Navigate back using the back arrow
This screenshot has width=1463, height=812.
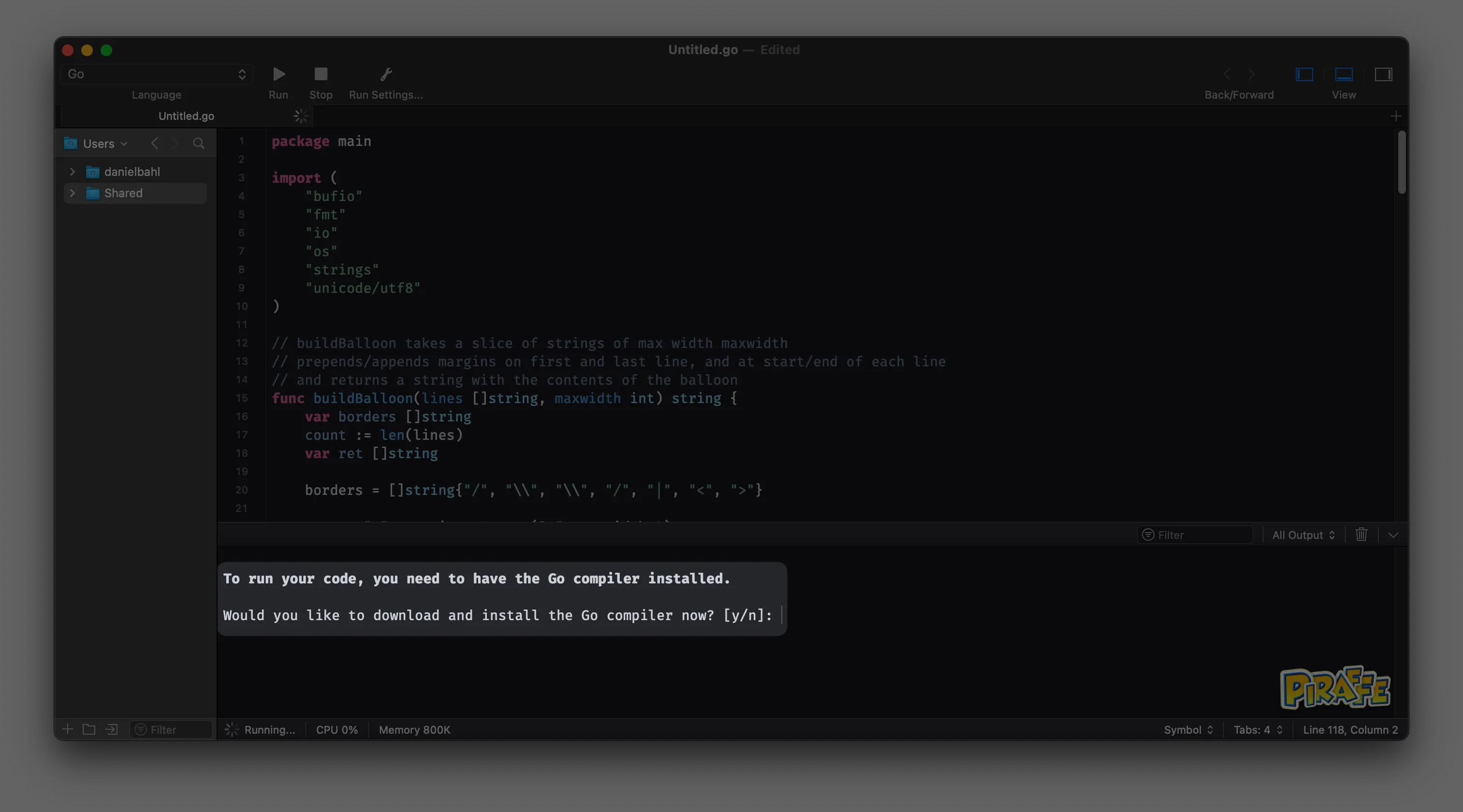[x=1226, y=74]
